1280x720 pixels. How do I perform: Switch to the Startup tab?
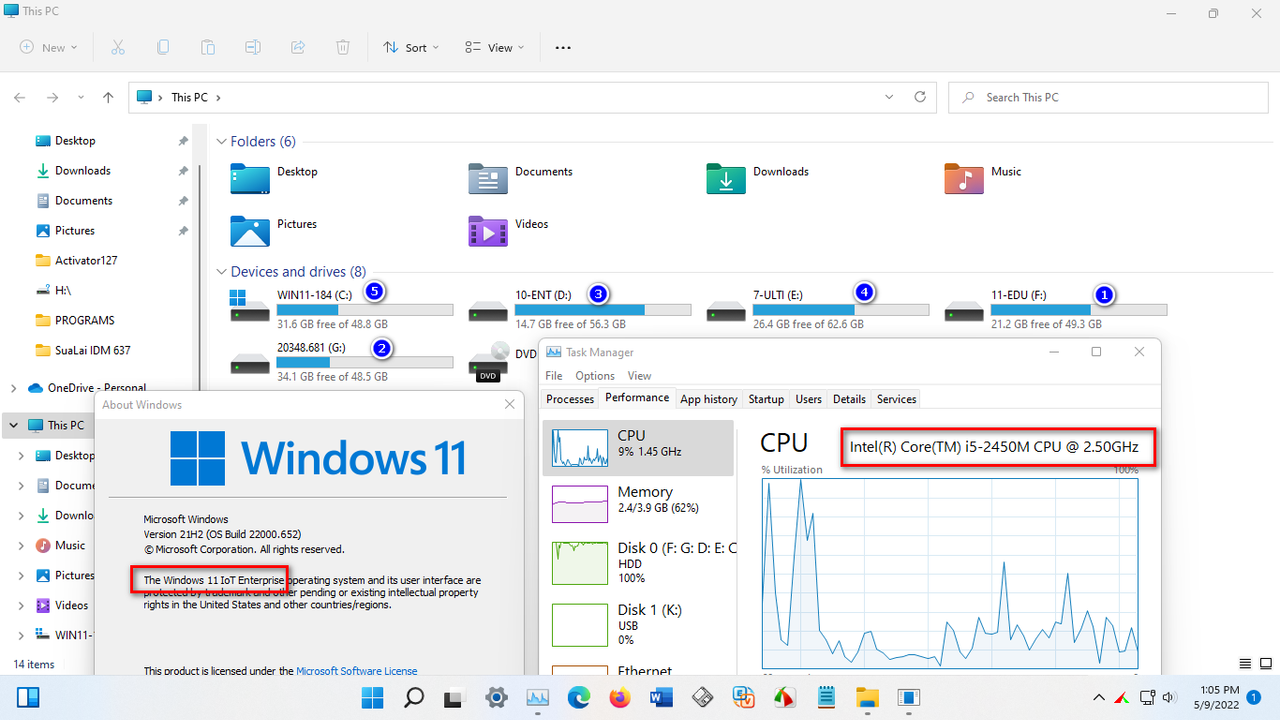pyautogui.click(x=766, y=399)
